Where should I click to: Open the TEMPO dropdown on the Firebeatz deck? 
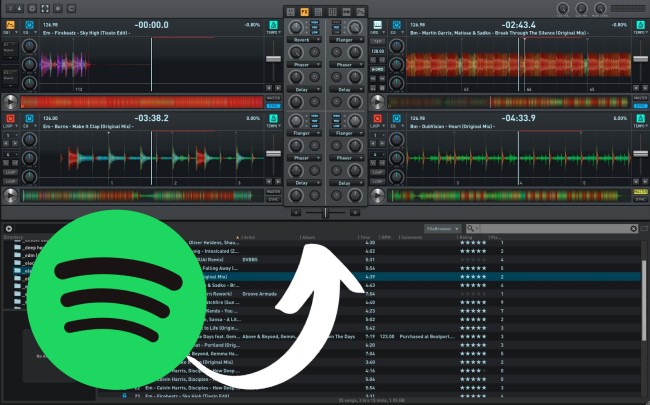click(x=273, y=32)
